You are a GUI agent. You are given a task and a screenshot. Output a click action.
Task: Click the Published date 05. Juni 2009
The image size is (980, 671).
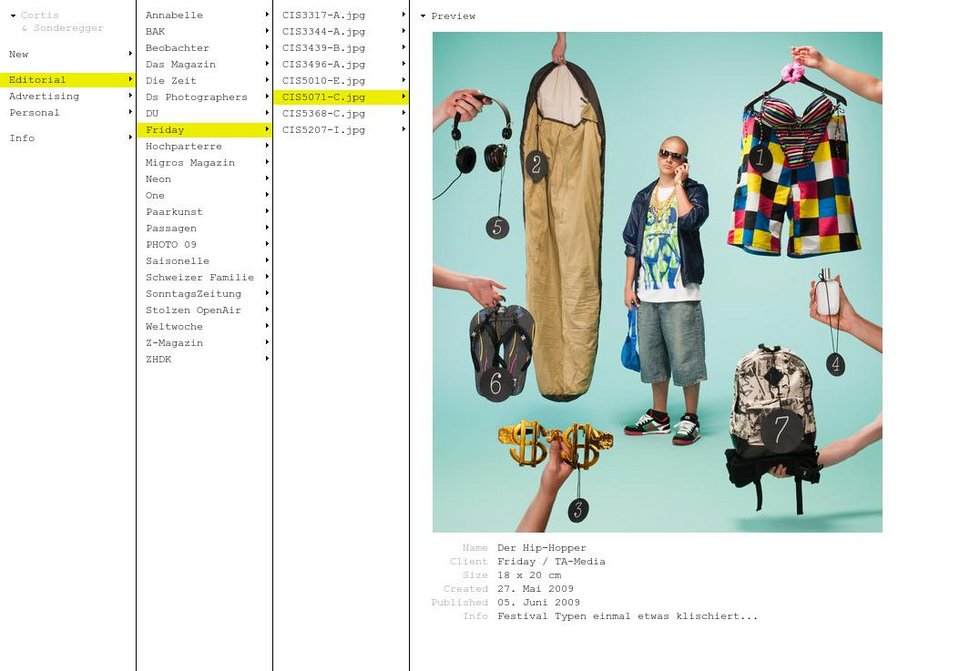coord(539,602)
